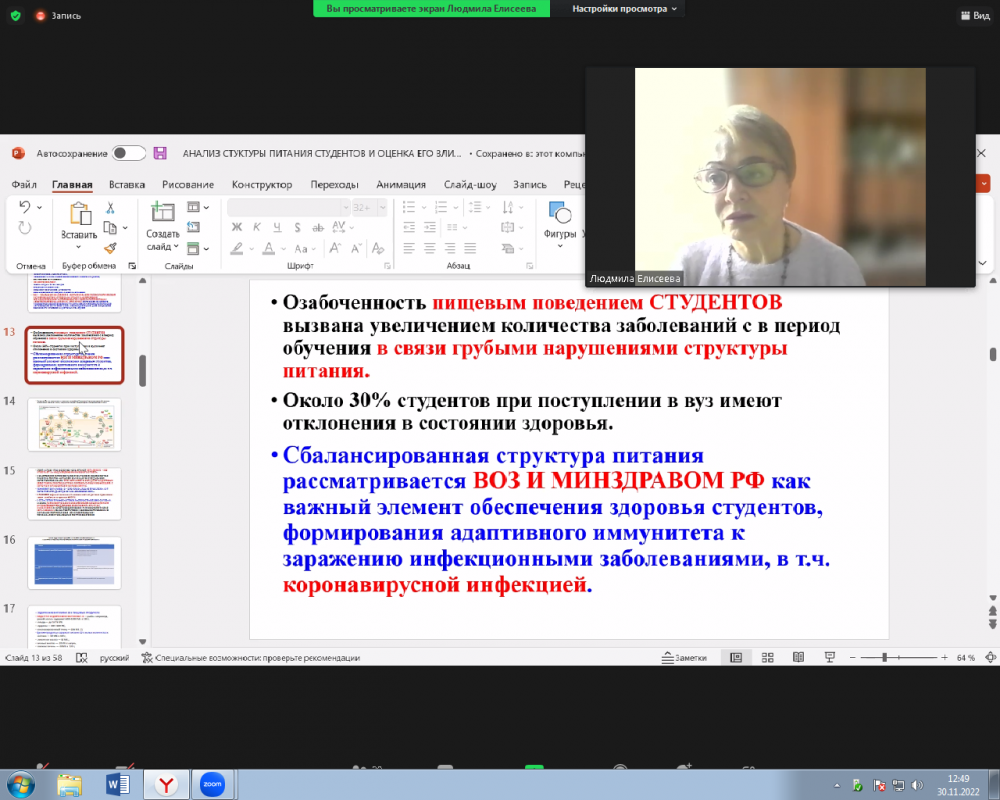The image size is (1000, 800).
Task: Click the Format Painter brush icon
Action: click(110, 248)
